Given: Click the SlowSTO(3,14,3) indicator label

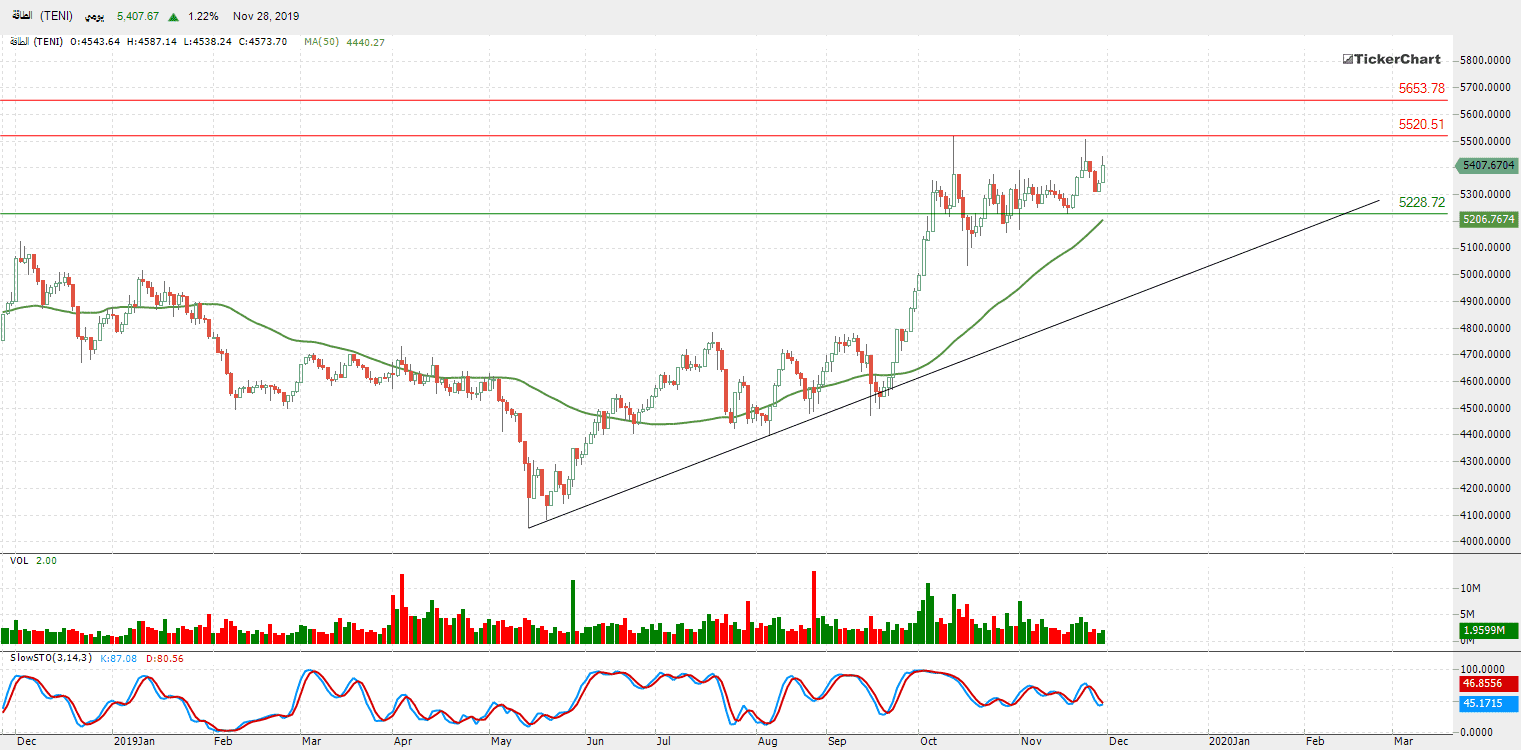Looking at the screenshot, I should tap(51, 658).
